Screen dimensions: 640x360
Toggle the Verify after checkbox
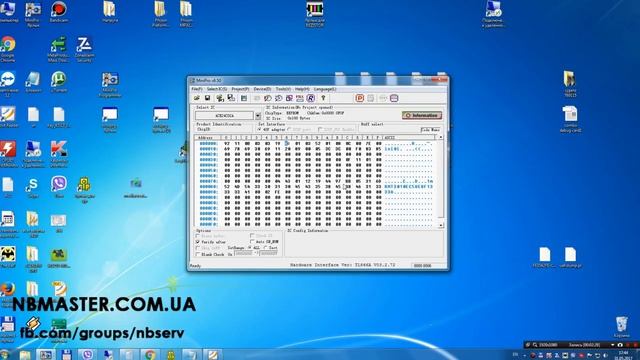pyautogui.click(x=198, y=242)
